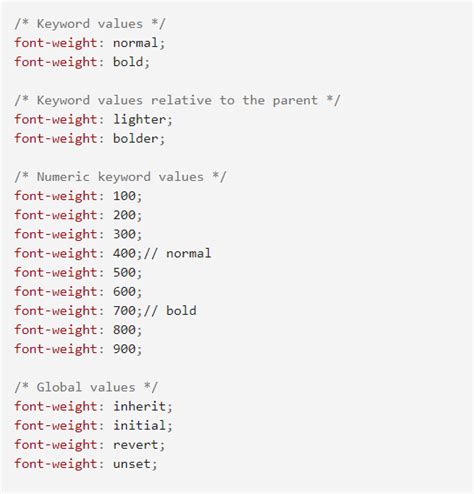Image resolution: width=474 pixels, height=494 pixels.
Task: Click the 'lighter' value
Action: pos(139,119)
